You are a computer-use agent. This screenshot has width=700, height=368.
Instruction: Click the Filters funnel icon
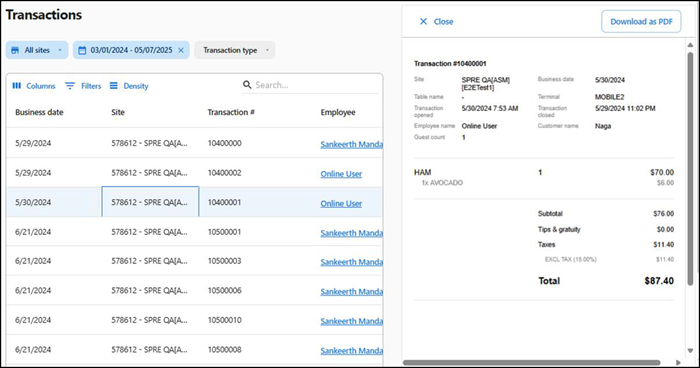coord(70,86)
